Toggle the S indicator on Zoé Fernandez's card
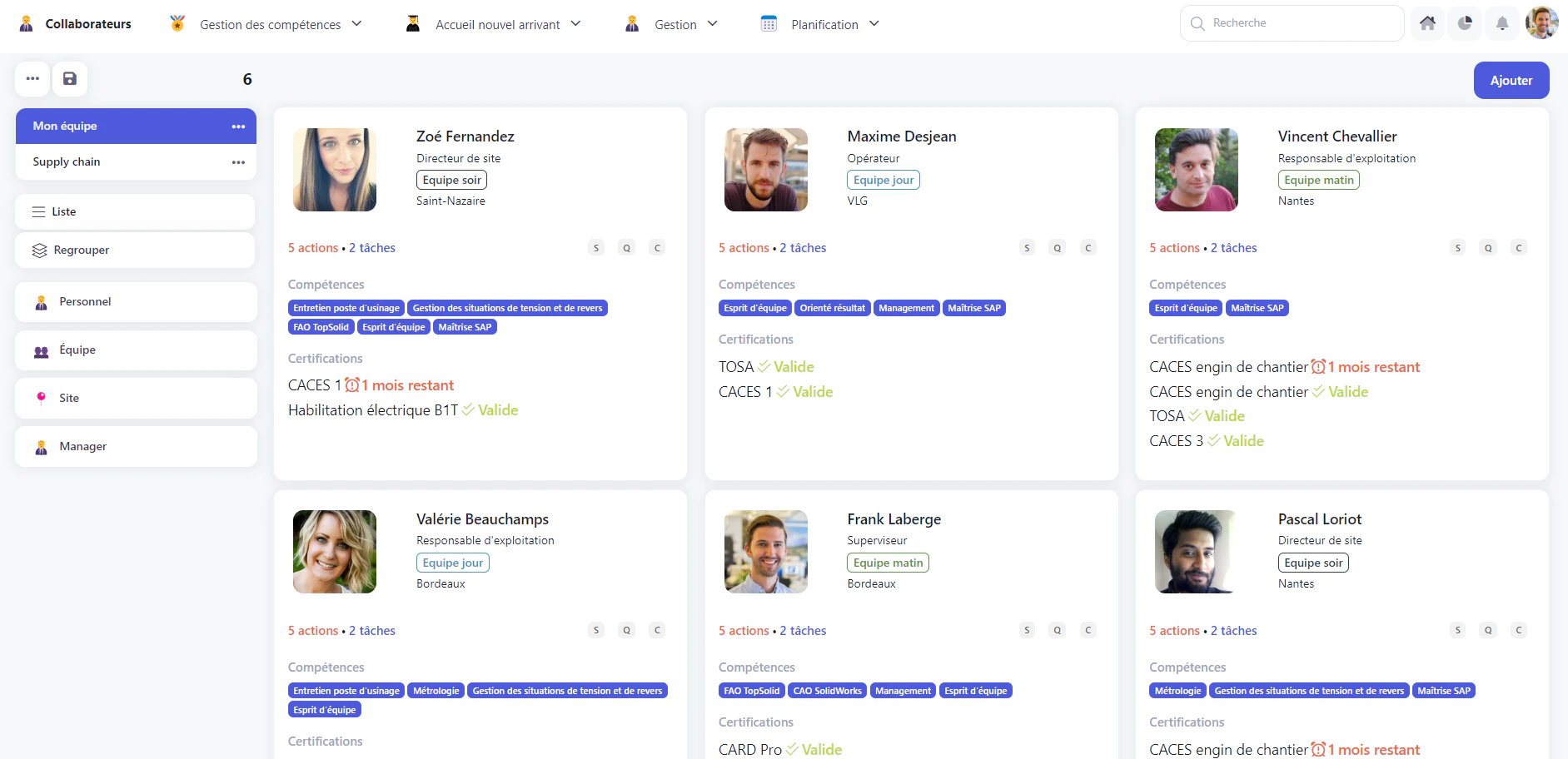 (596, 247)
